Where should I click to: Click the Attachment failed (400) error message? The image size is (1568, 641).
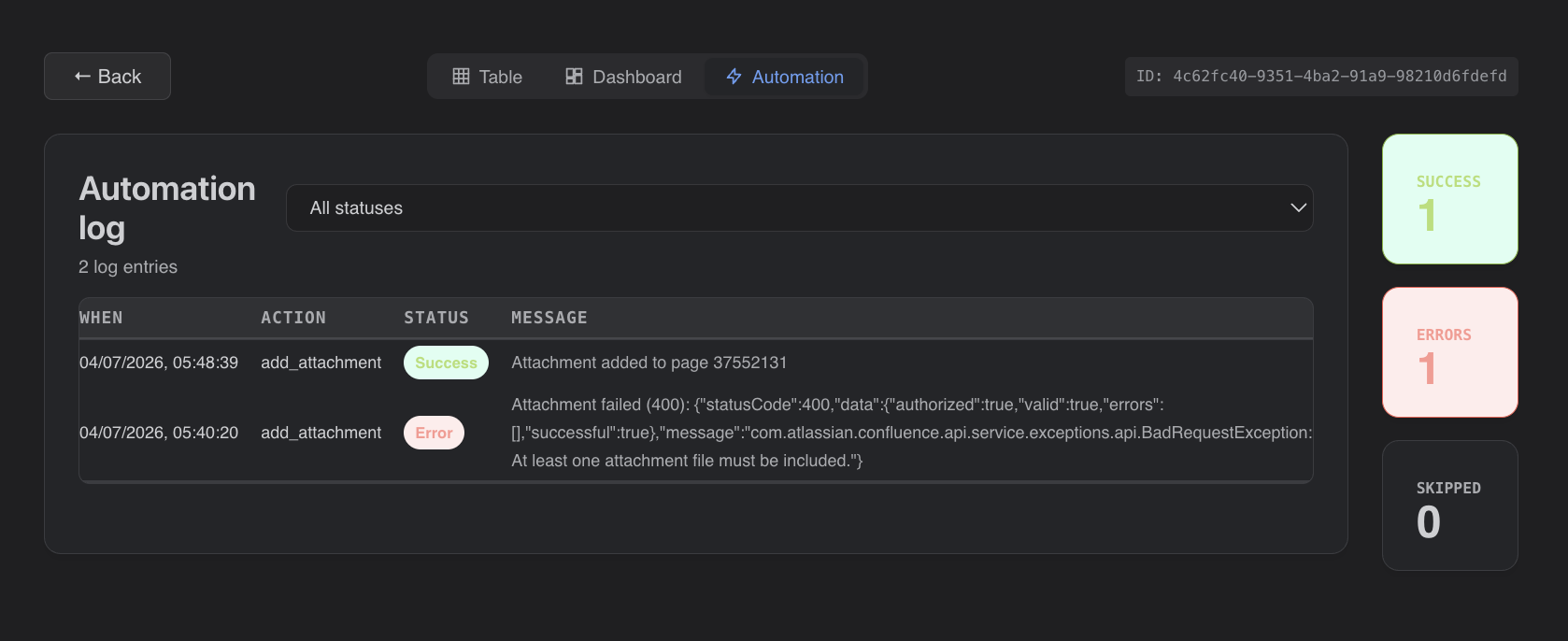[912, 433]
